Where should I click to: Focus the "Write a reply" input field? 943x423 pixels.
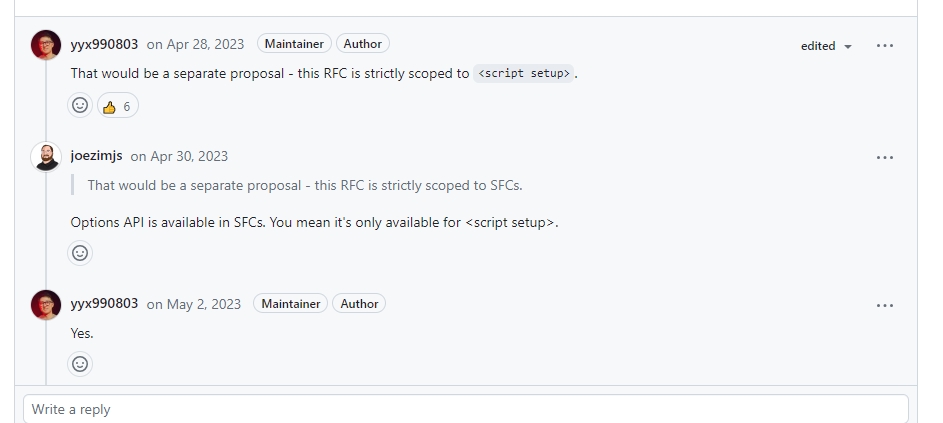(x=466, y=409)
